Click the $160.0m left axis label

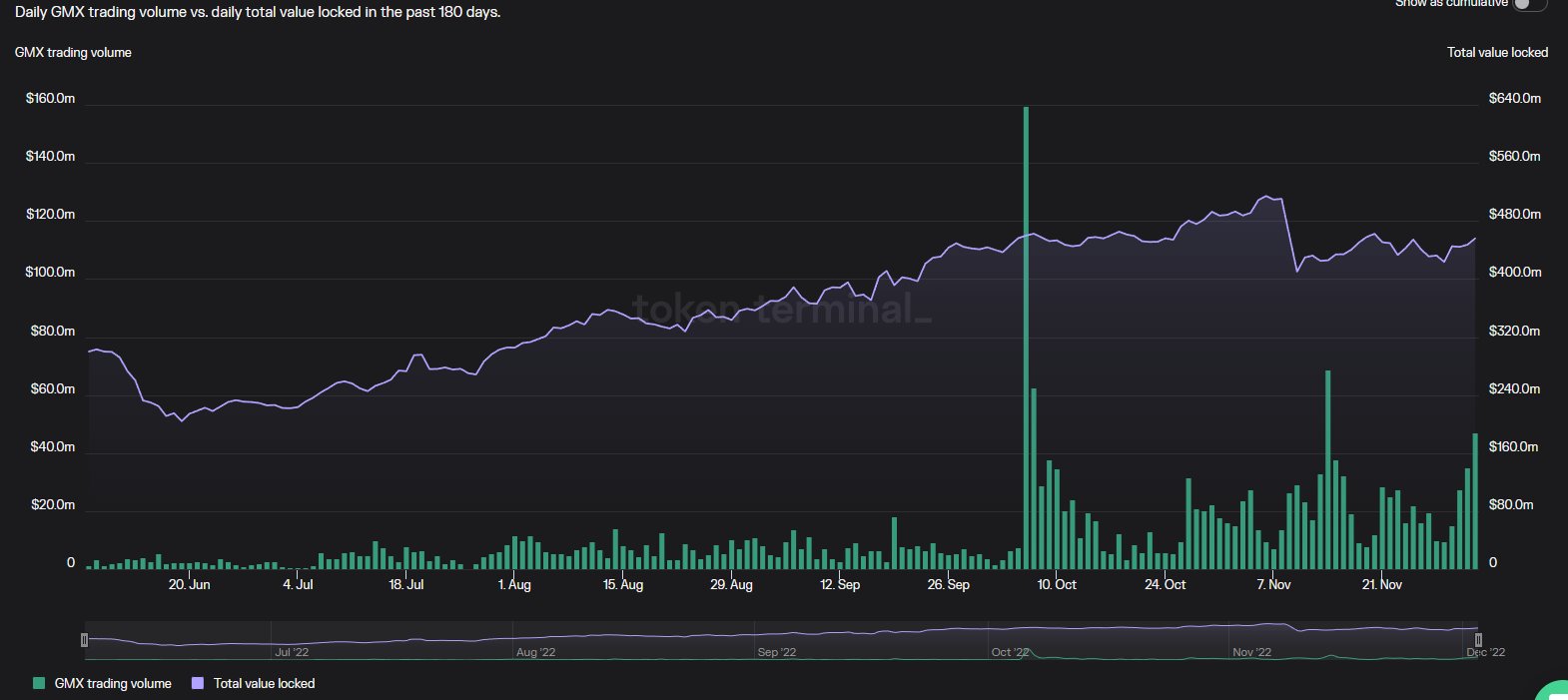click(50, 98)
